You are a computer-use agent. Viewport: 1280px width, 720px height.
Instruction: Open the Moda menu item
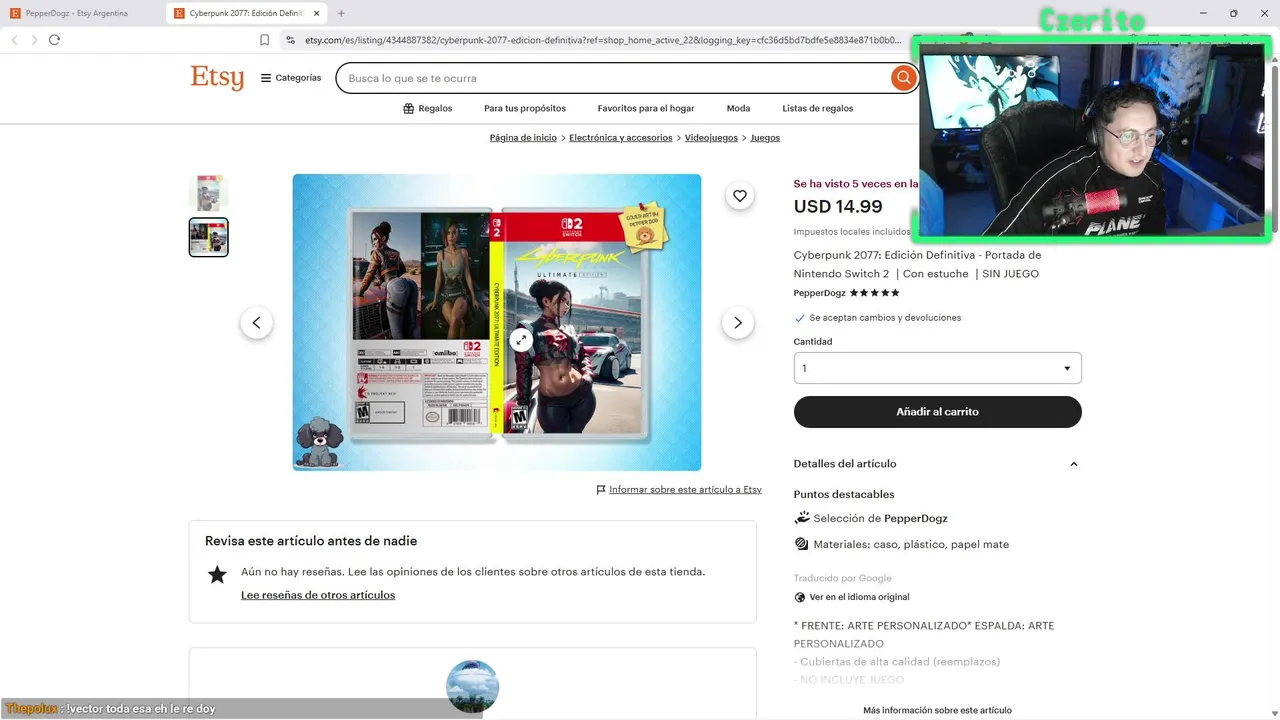pyautogui.click(x=738, y=108)
